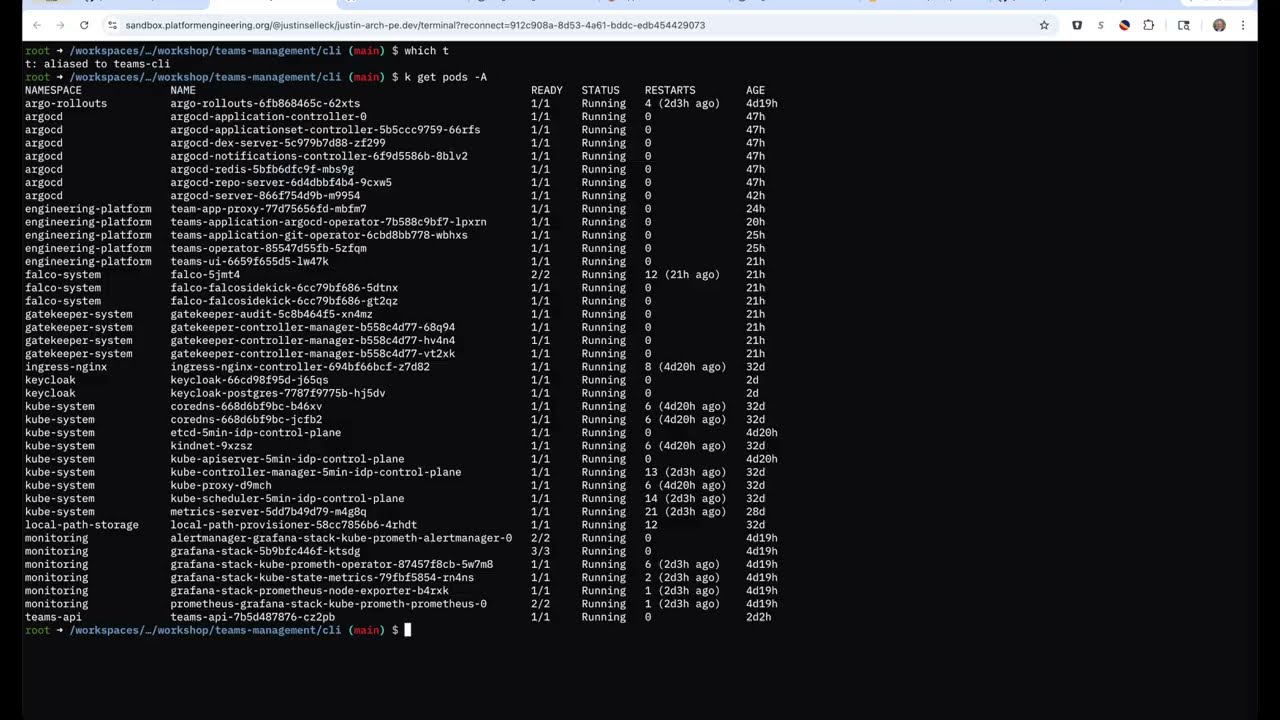Select pod teams-api-7b5d487876-cz2pb
The width and height of the screenshot is (1280, 720).
click(252, 617)
